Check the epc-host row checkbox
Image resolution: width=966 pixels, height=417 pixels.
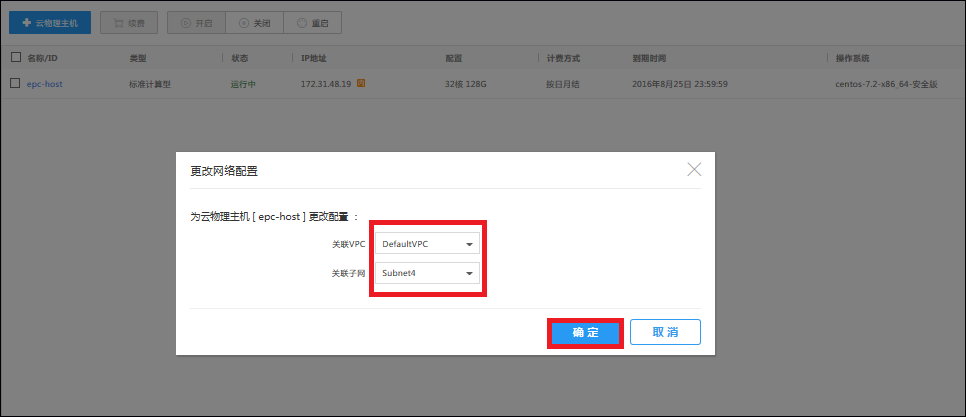(15, 84)
